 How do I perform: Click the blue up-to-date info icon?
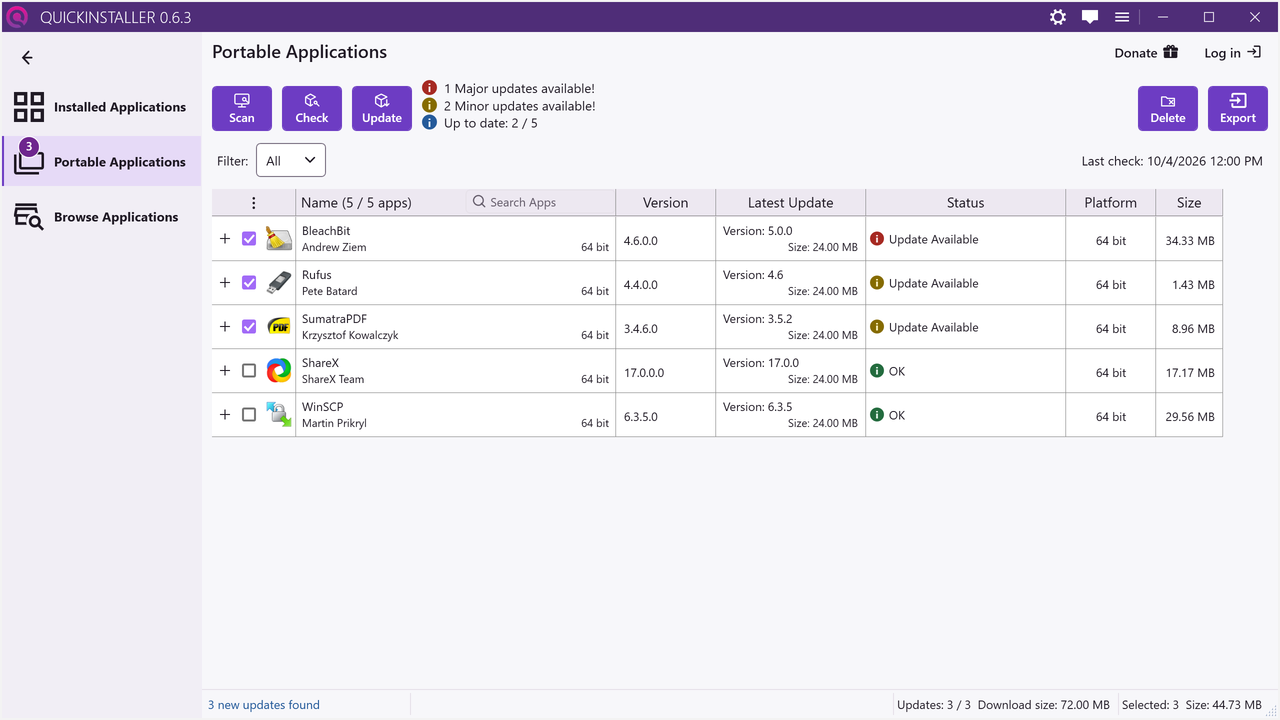coord(429,122)
